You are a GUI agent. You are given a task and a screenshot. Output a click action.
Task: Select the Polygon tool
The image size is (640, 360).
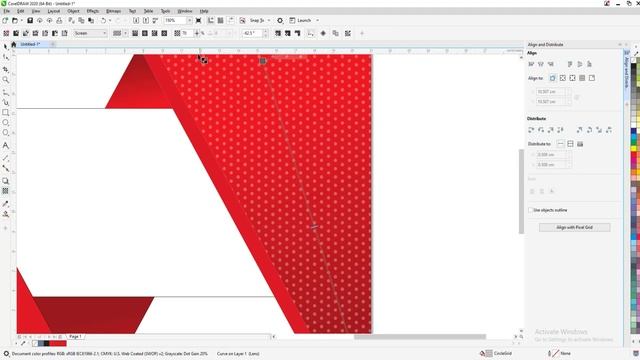click(5, 133)
